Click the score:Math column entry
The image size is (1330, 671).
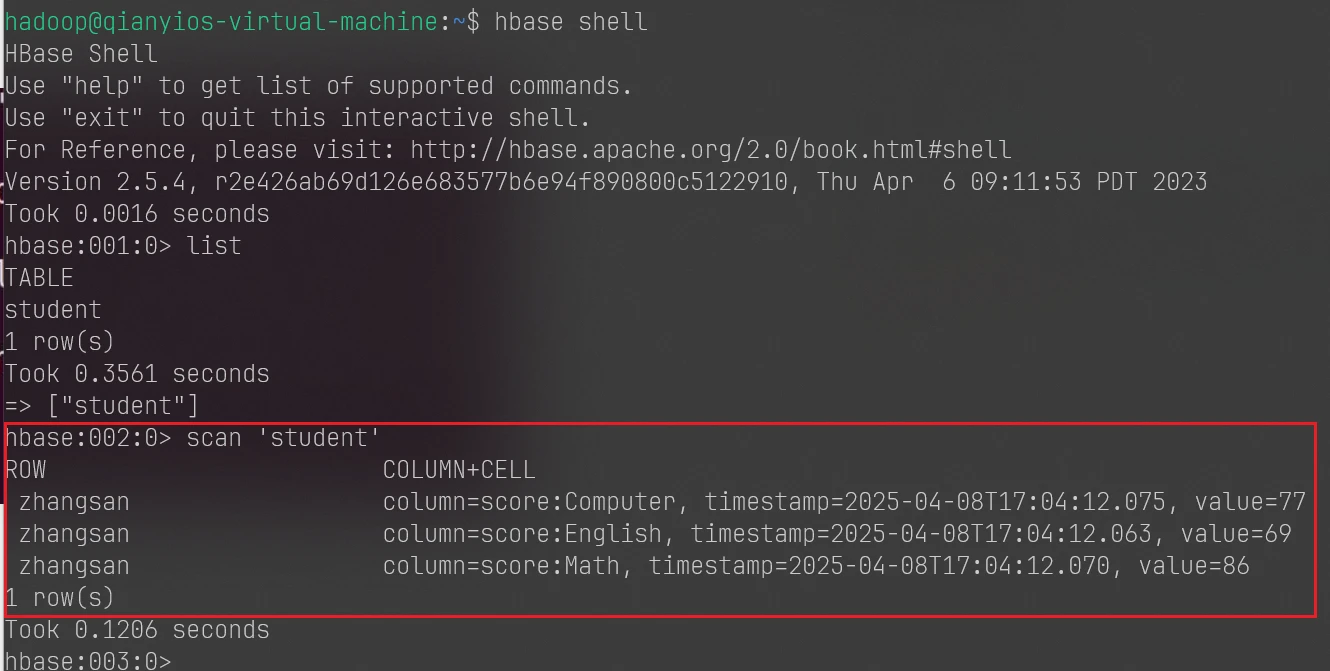[501, 566]
